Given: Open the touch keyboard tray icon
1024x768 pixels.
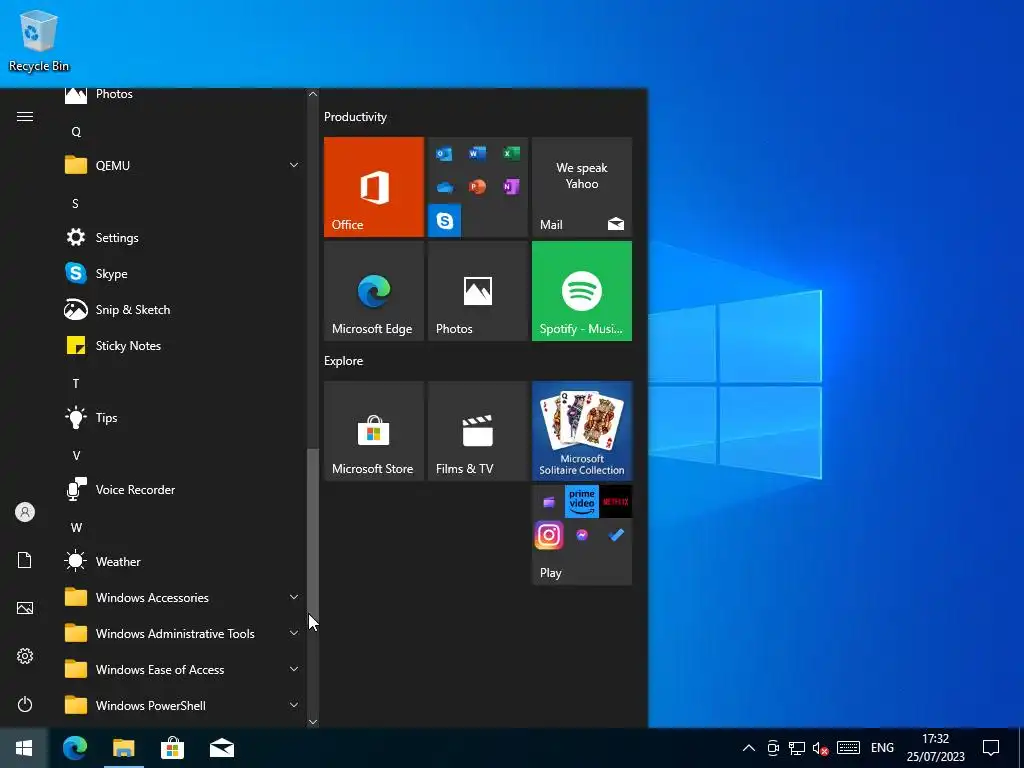Looking at the screenshot, I should [x=848, y=748].
